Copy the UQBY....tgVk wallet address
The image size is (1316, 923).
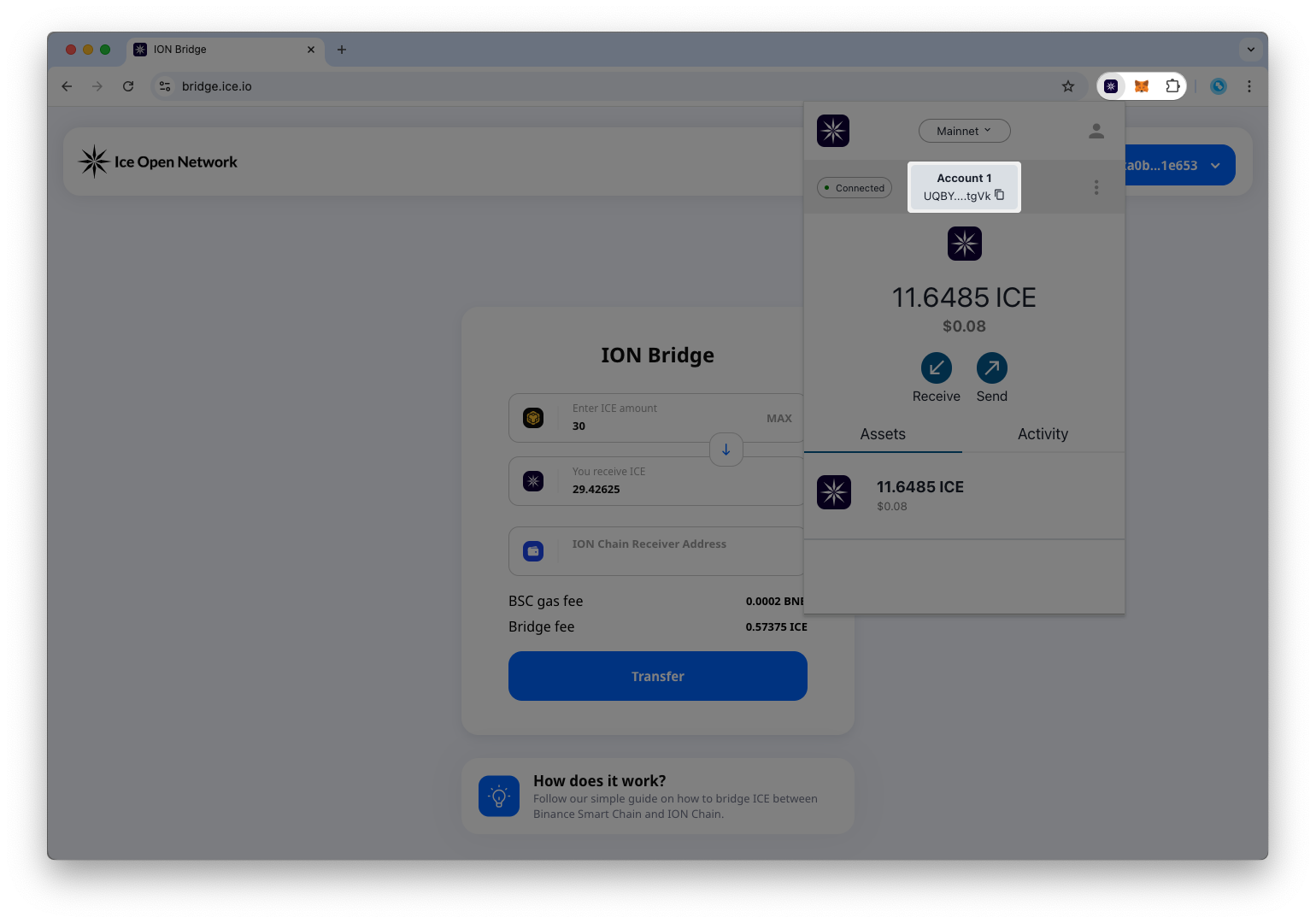1000,195
